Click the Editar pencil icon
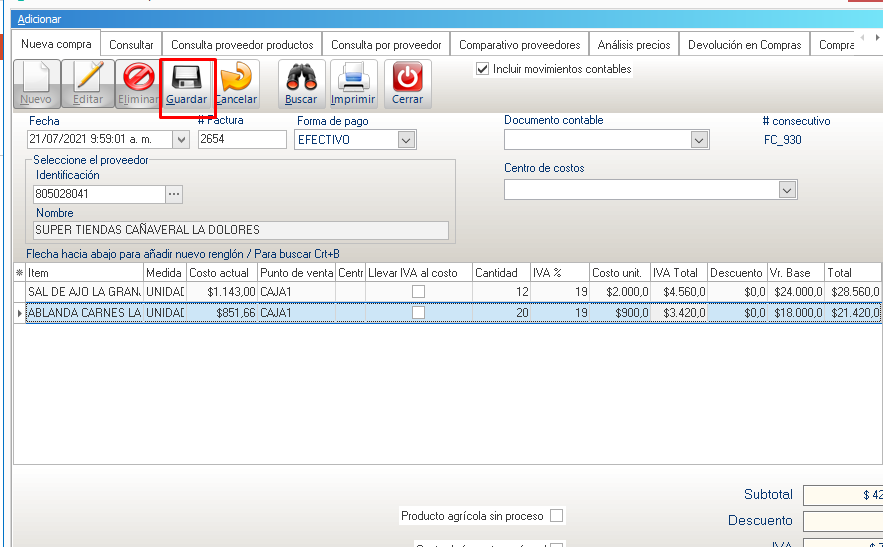This screenshot has height=547, width=883. coord(88,84)
